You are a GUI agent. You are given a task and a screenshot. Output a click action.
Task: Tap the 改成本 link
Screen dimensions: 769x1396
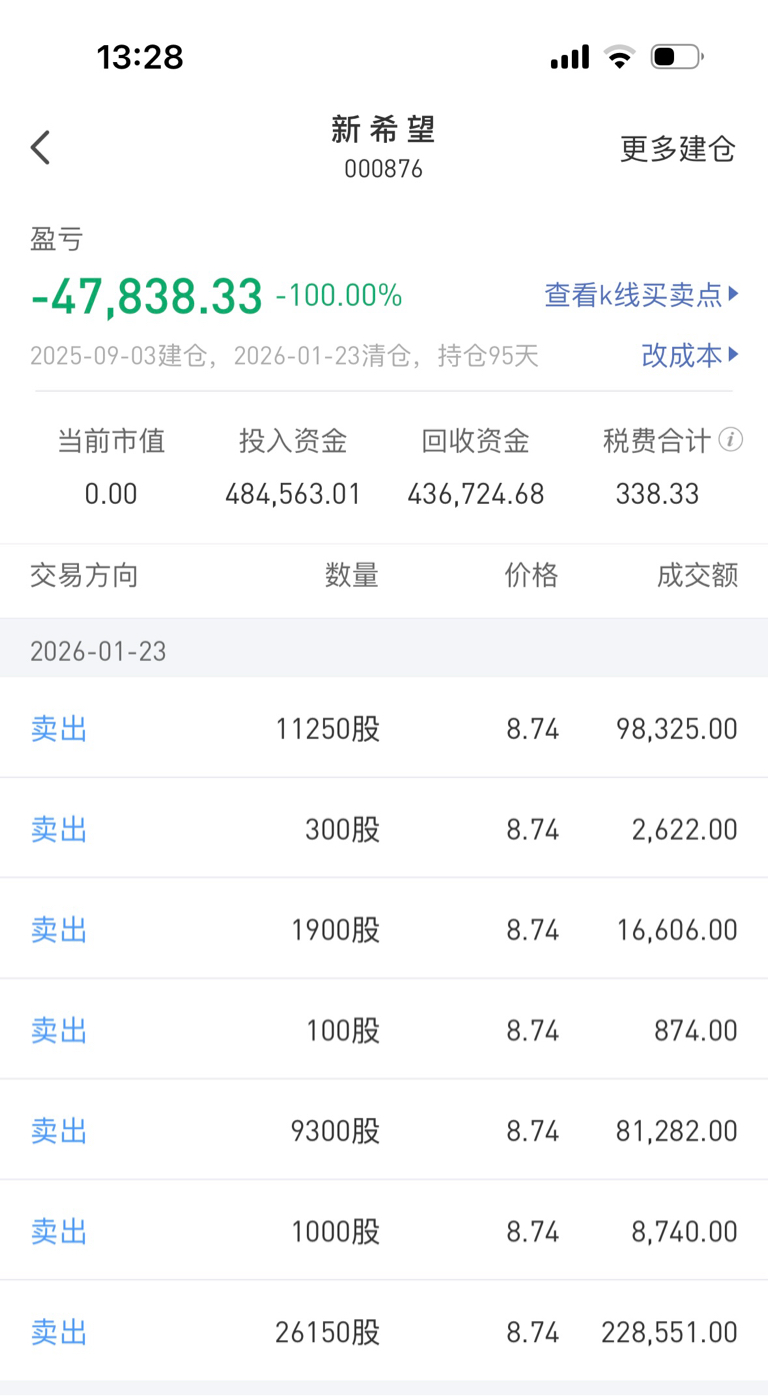pyautogui.click(x=690, y=354)
